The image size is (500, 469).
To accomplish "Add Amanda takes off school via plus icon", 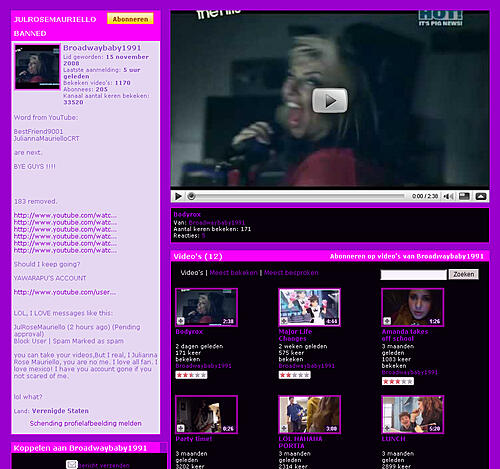I will (x=387, y=321).
